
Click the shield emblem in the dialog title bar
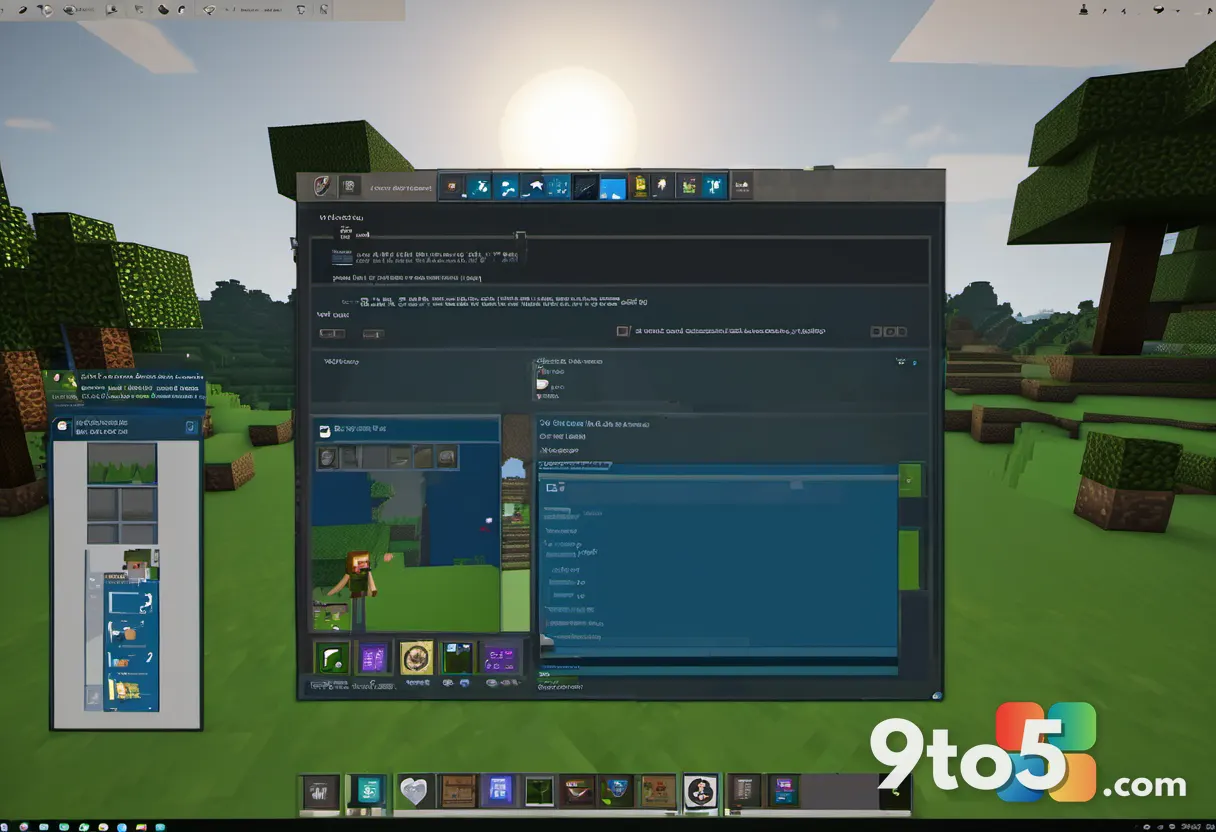(x=322, y=185)
